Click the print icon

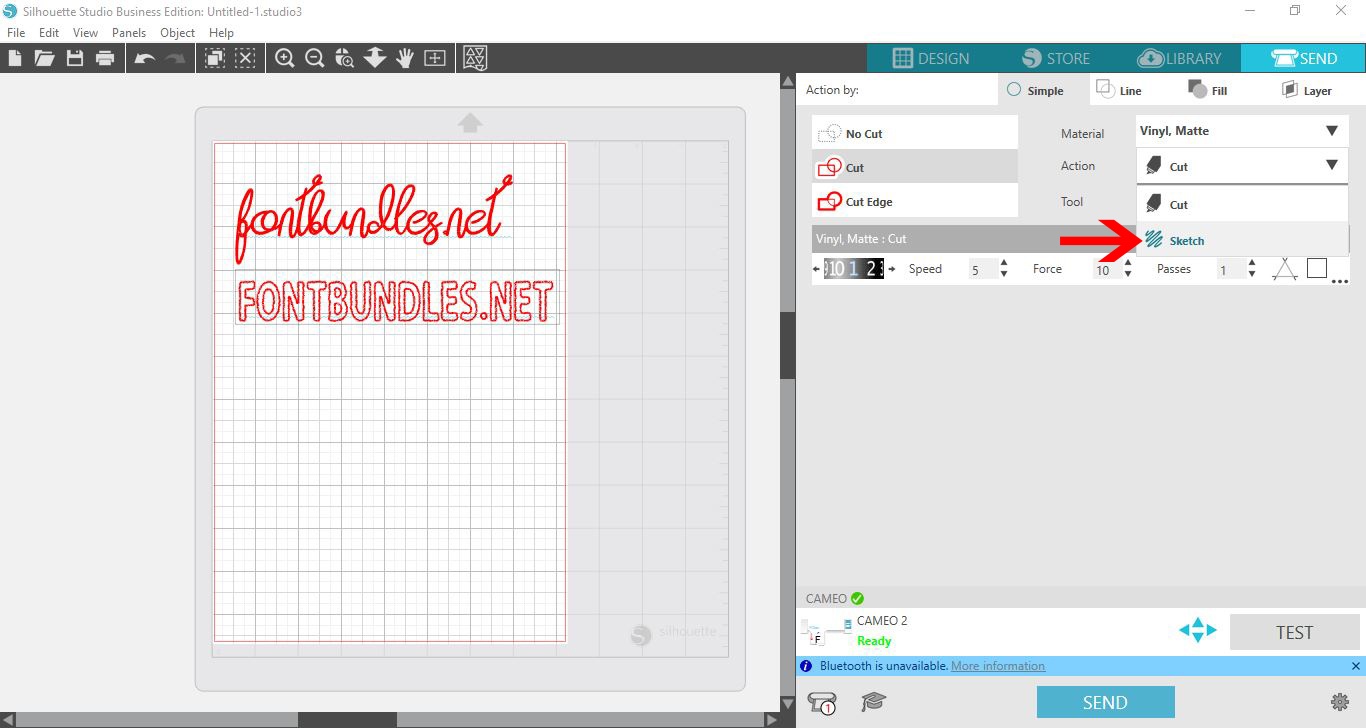[x=105, y=58]
